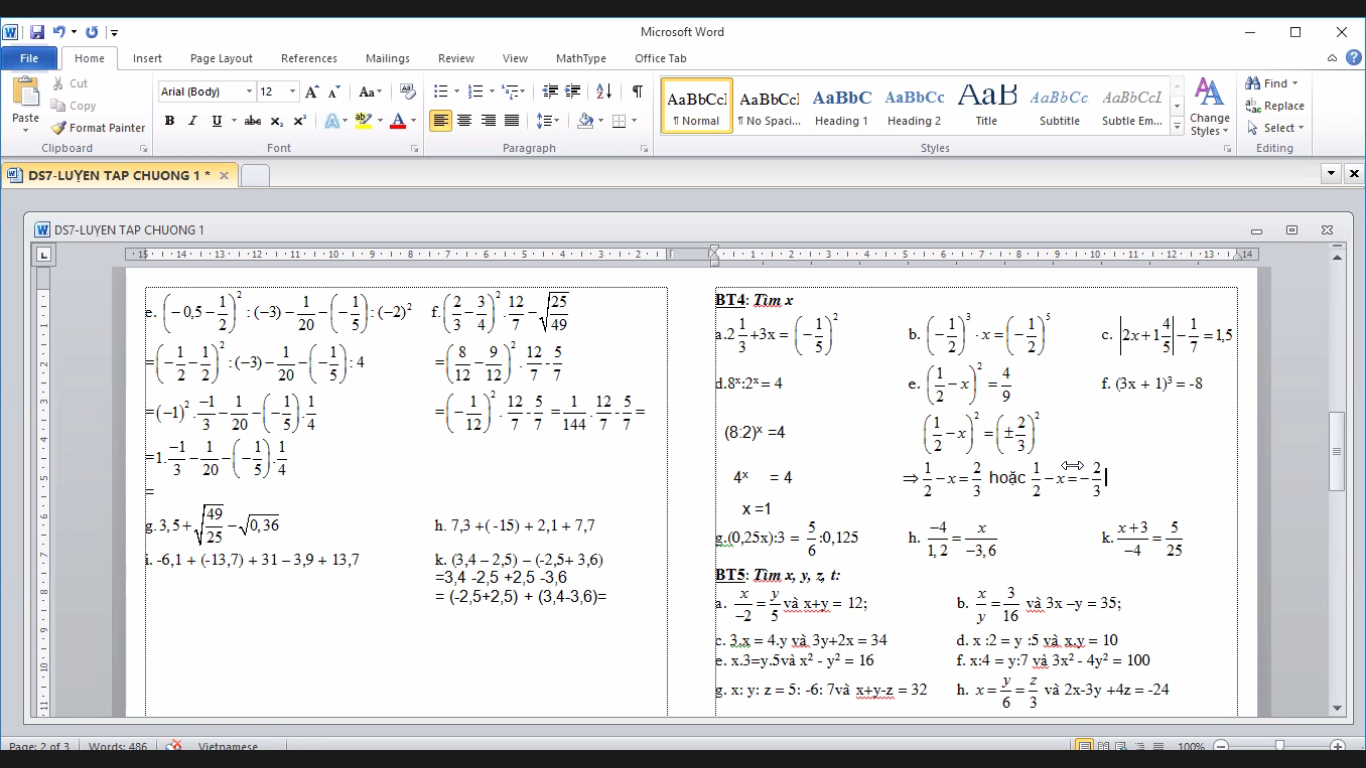Increase paragraph indent

click(573, 92)
